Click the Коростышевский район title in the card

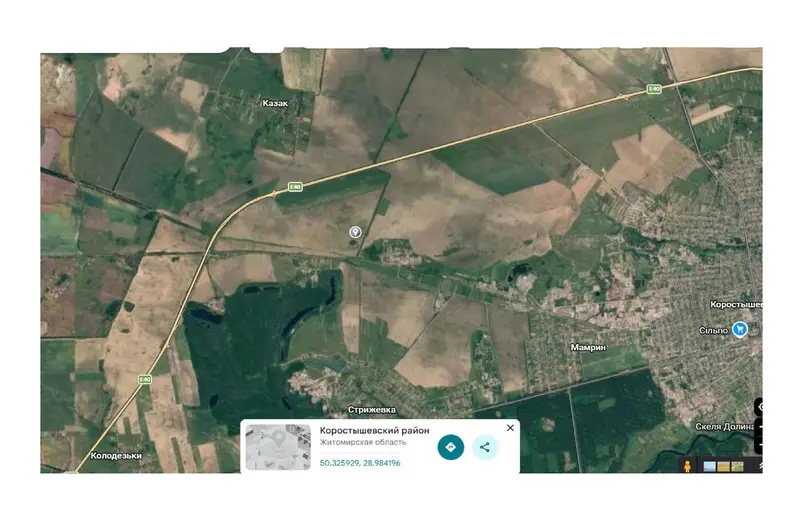pos(374,430)
